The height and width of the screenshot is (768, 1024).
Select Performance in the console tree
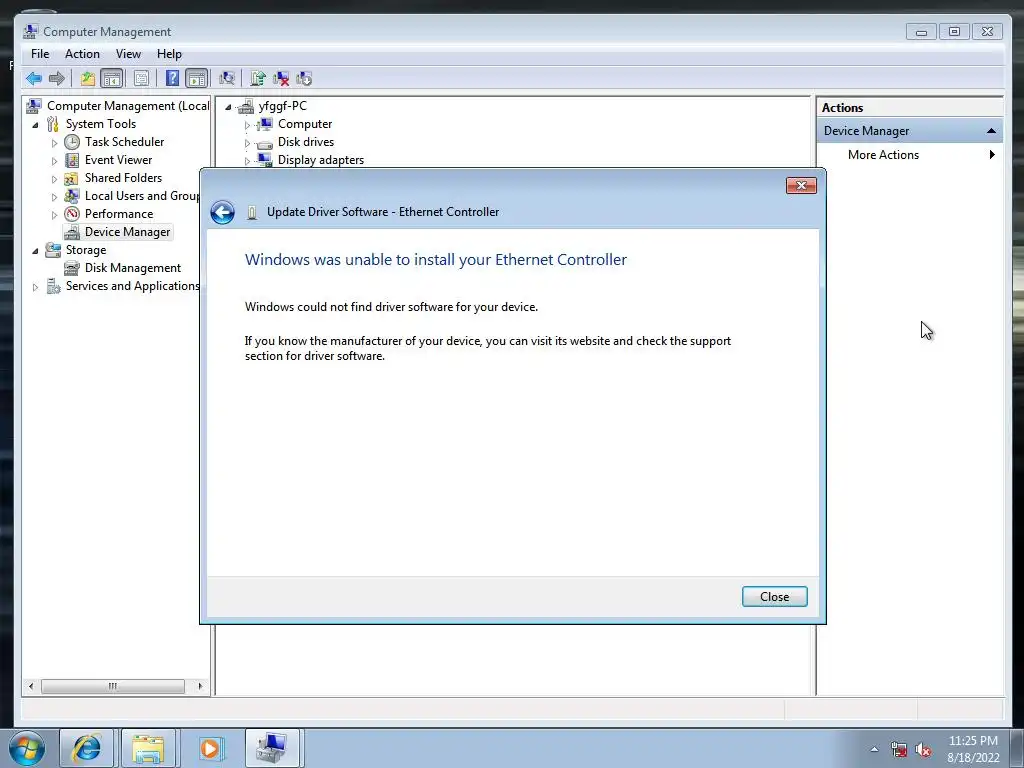119,214
